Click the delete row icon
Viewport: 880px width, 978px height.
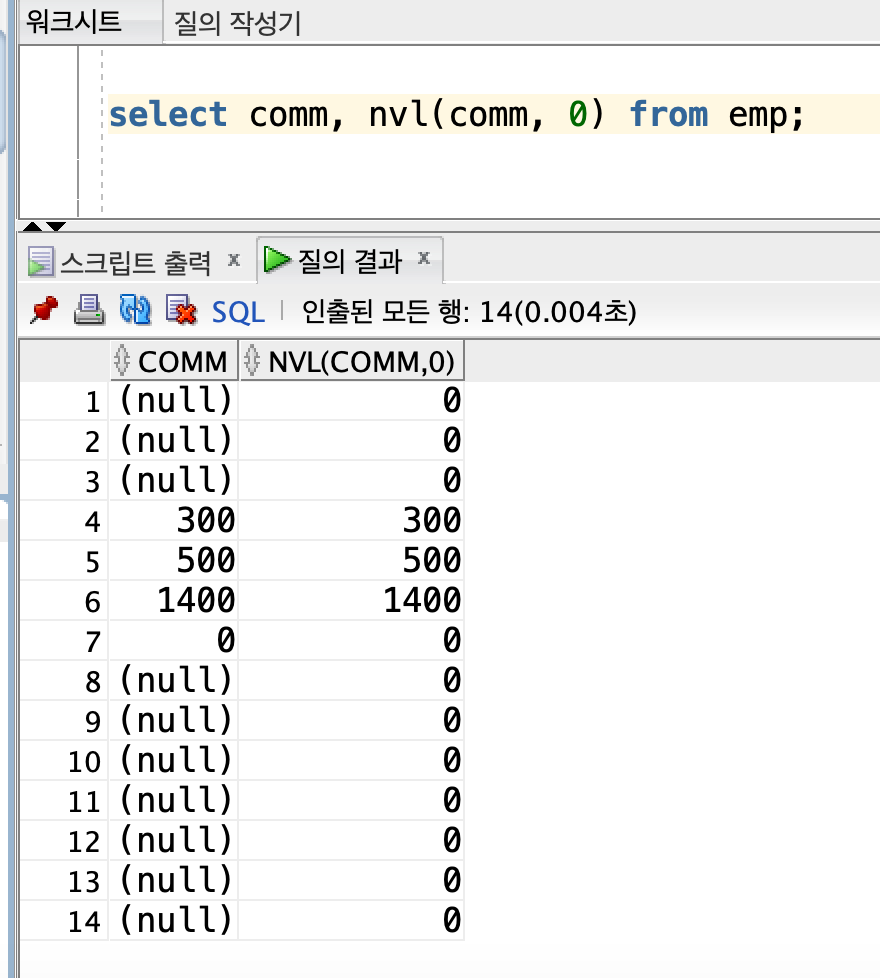[181, 311]
